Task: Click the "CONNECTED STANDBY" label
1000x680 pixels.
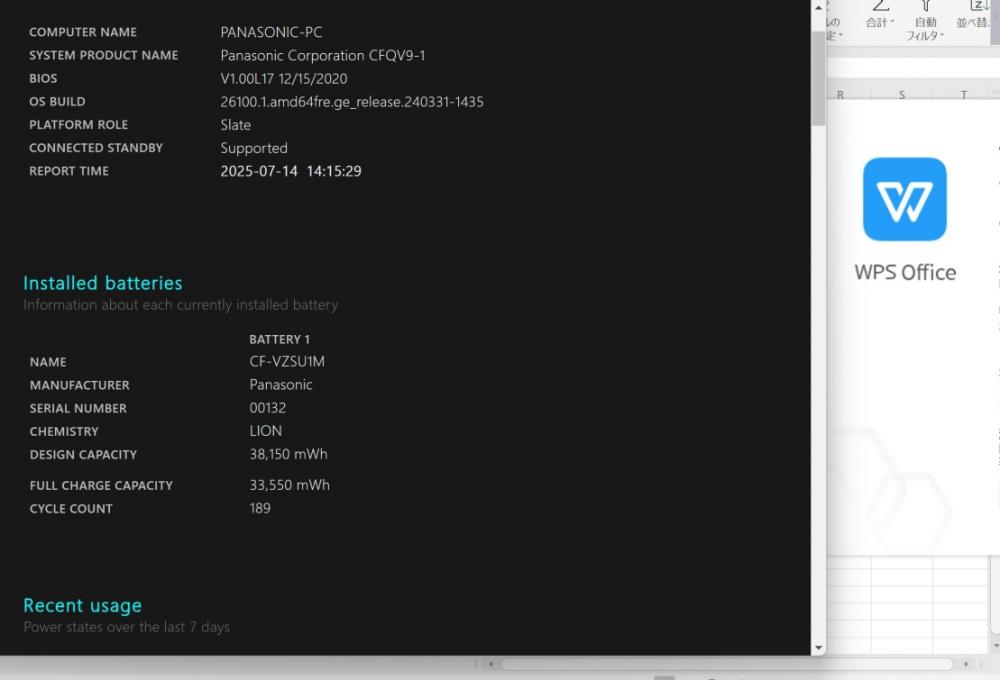Action: (x=96, y=148)
